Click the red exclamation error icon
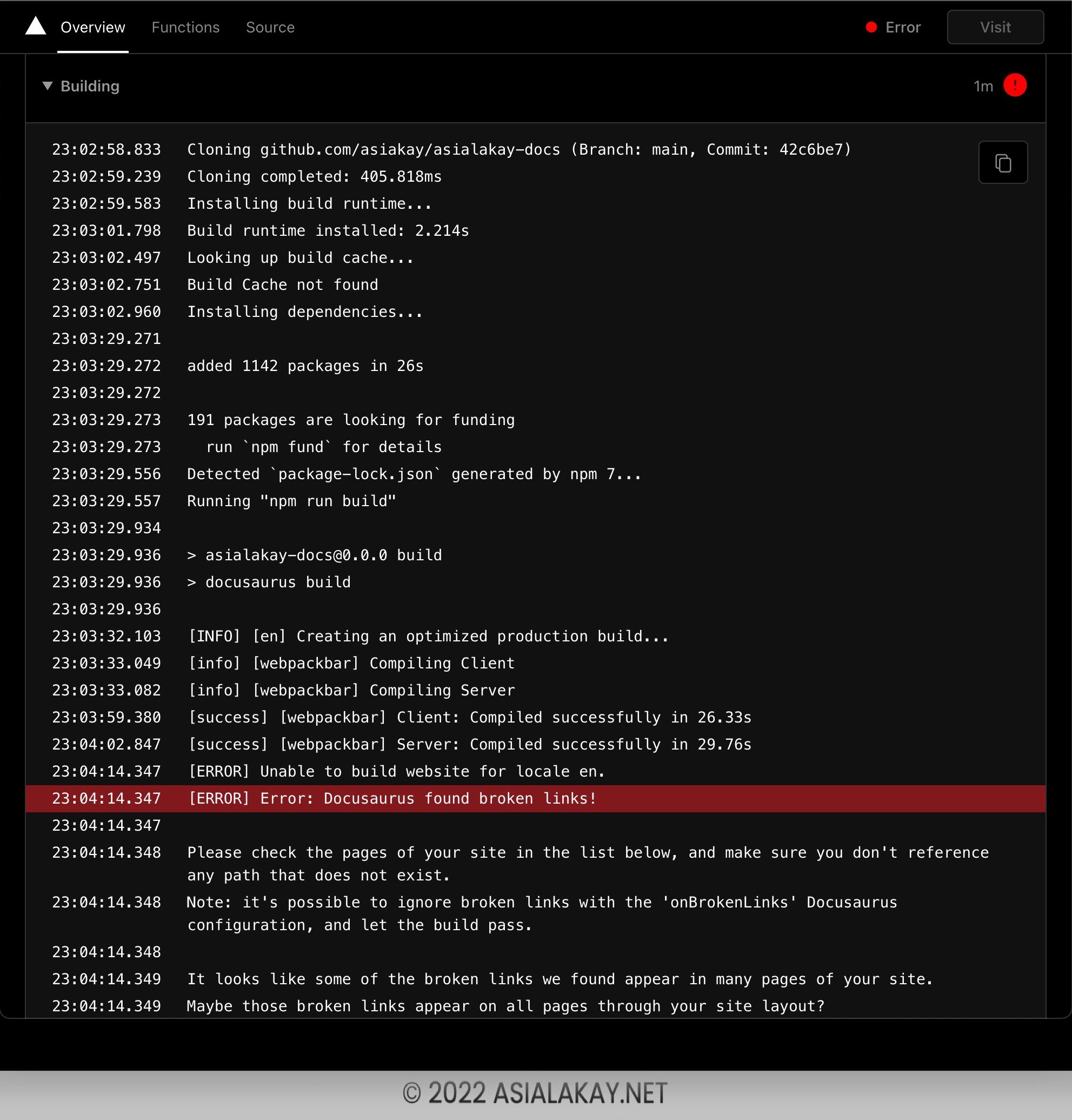Image resolution: width=1072 pixels, height=1120 pixels. pyautogui.click(x=1014, y=85)
